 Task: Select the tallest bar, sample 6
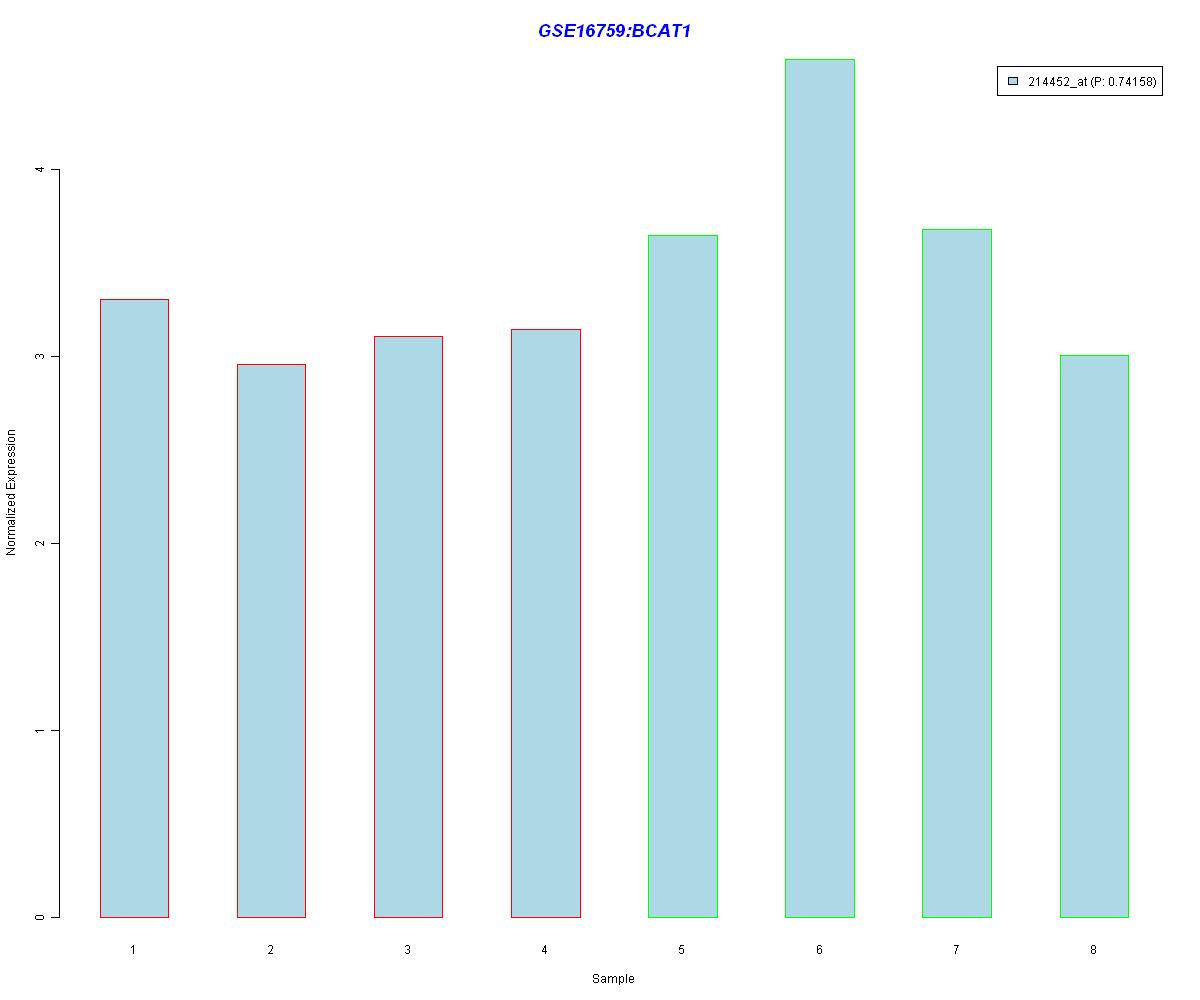click(820, 488)
